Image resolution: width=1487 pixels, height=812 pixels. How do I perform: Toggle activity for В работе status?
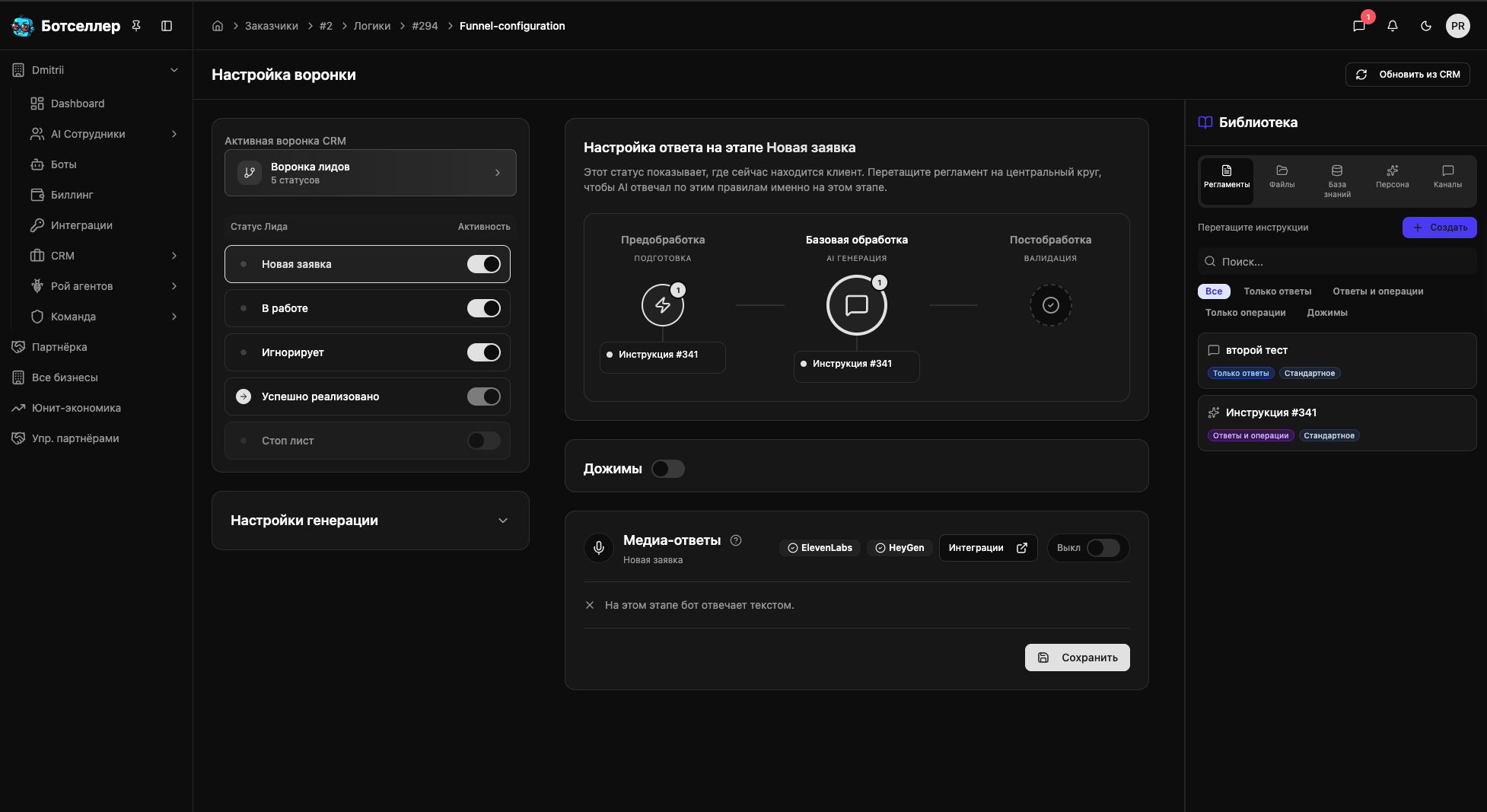click(484, 308)
